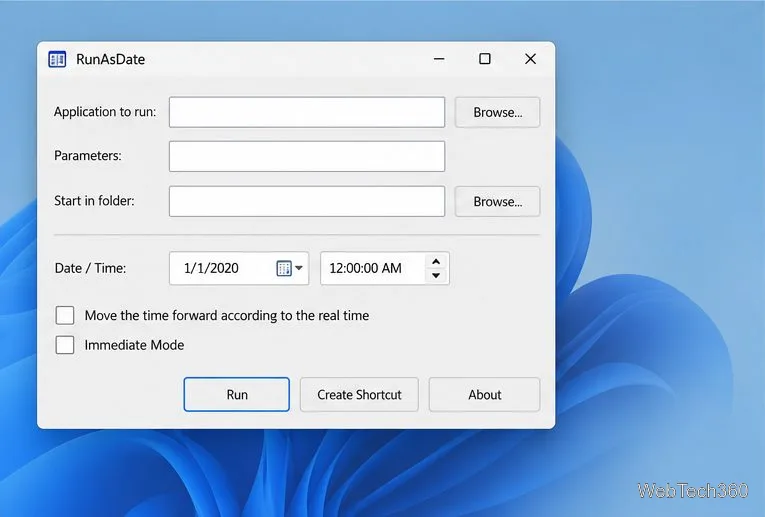The image size is (765, 517).
Task: Expand the date dropdown arrow
Action: (x=299, y=268)
